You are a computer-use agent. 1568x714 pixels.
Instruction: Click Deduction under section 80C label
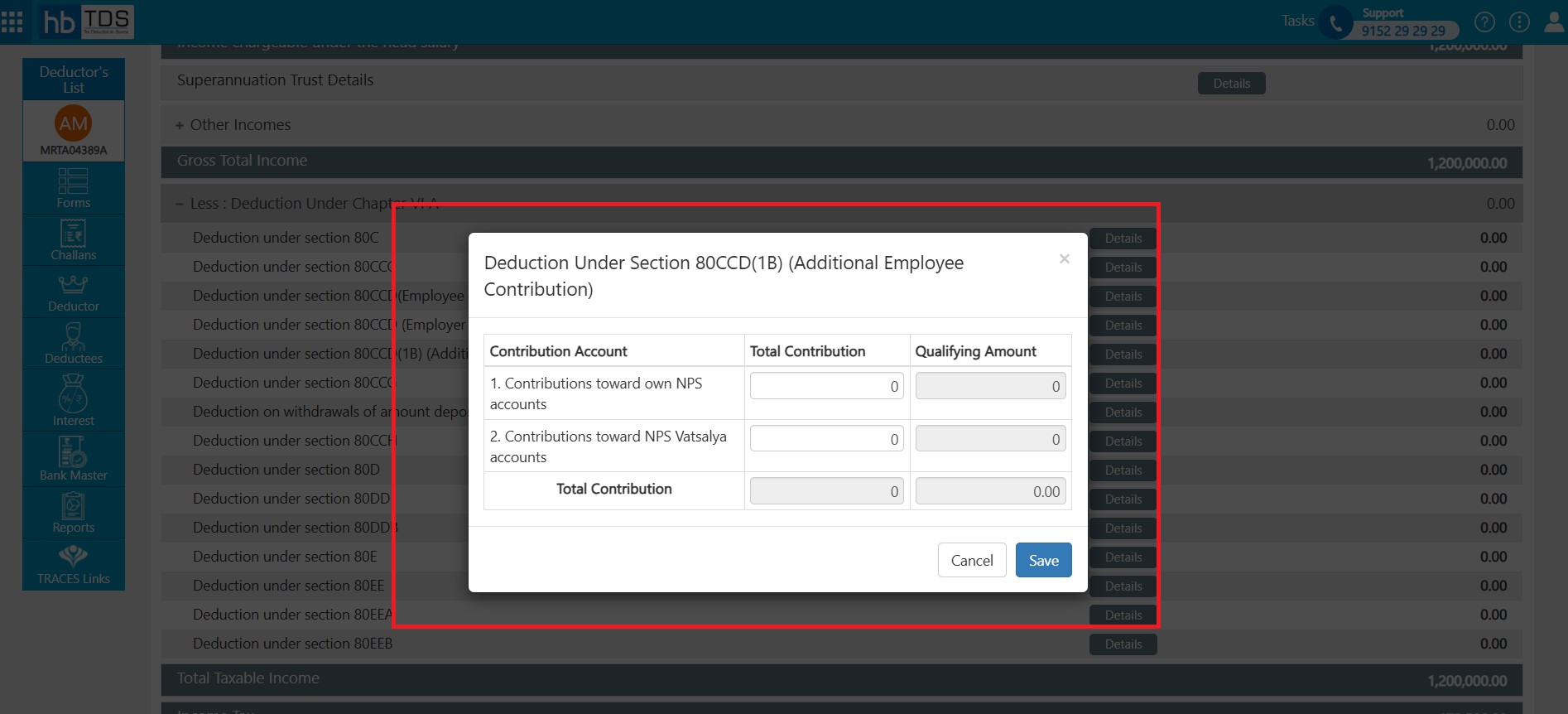click(286, 238)
